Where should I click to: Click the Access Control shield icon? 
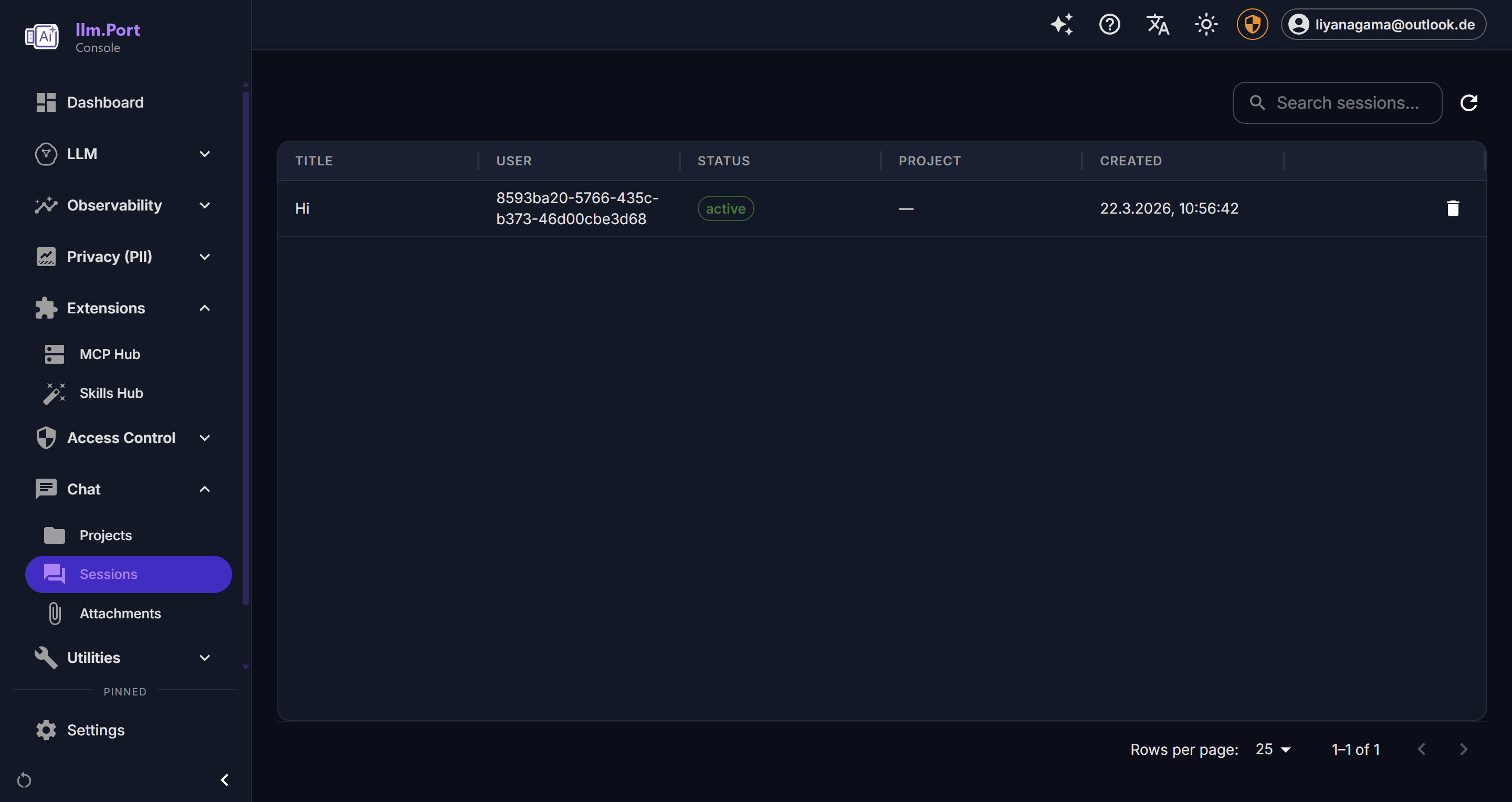46,438
